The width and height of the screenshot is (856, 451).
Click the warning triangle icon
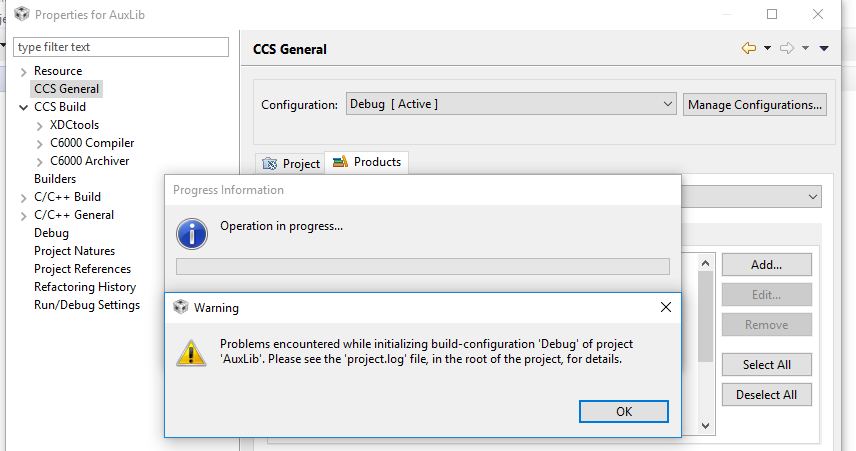pos(191,351)
